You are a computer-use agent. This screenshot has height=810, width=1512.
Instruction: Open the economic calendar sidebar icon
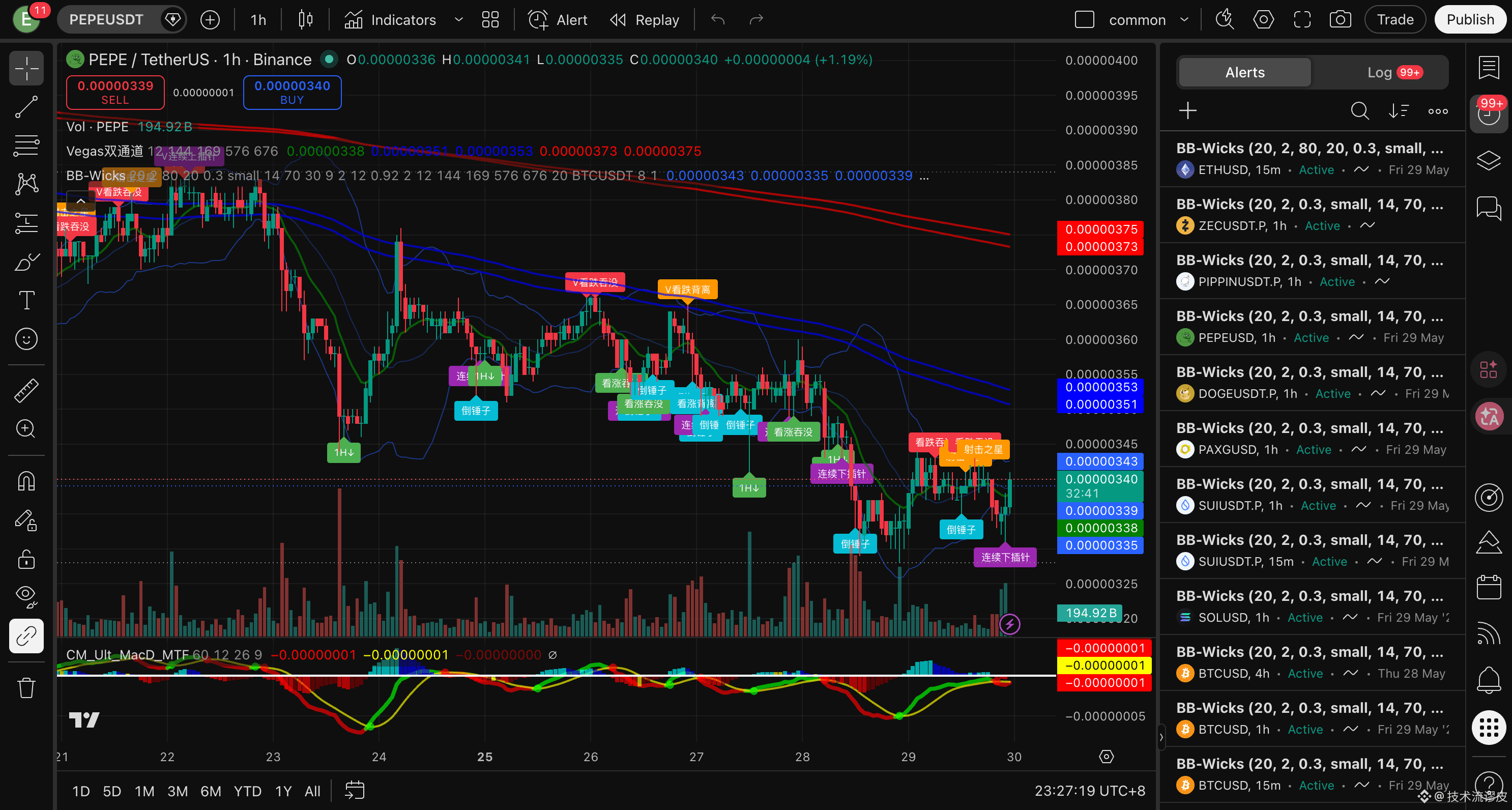click(x=1489, y=587)
